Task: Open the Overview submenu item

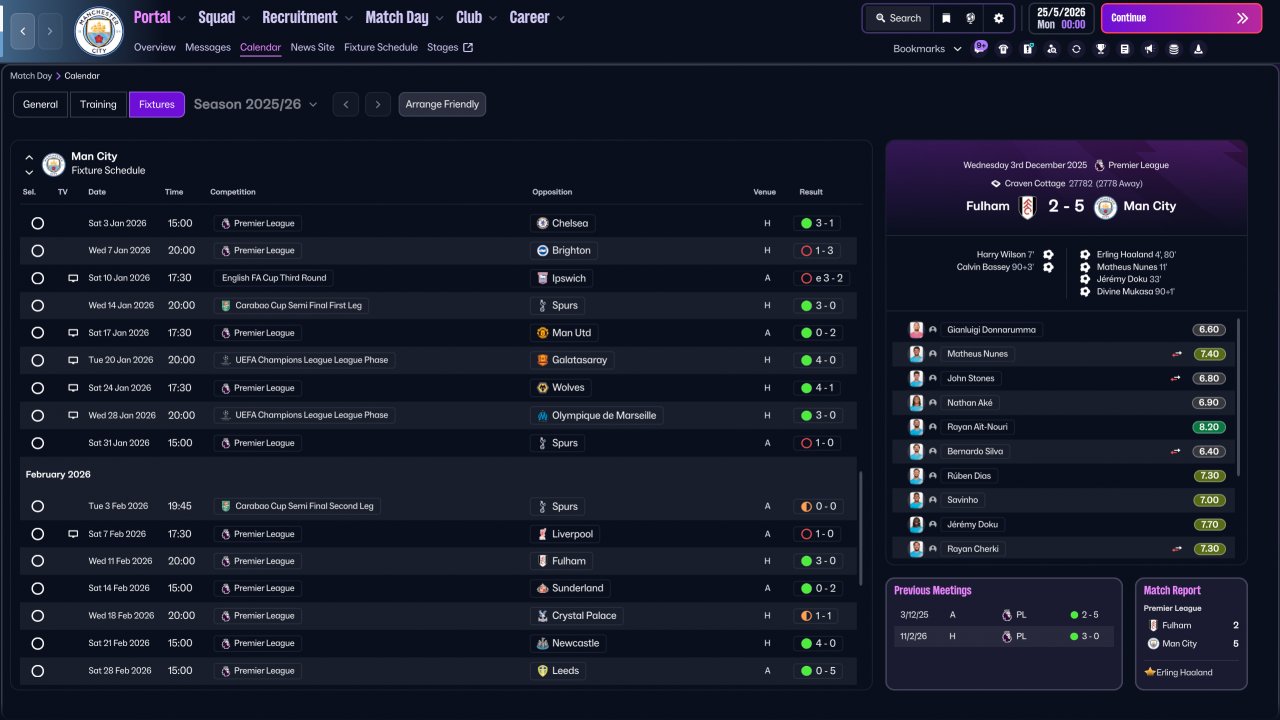Action: [x=155, y=47]
